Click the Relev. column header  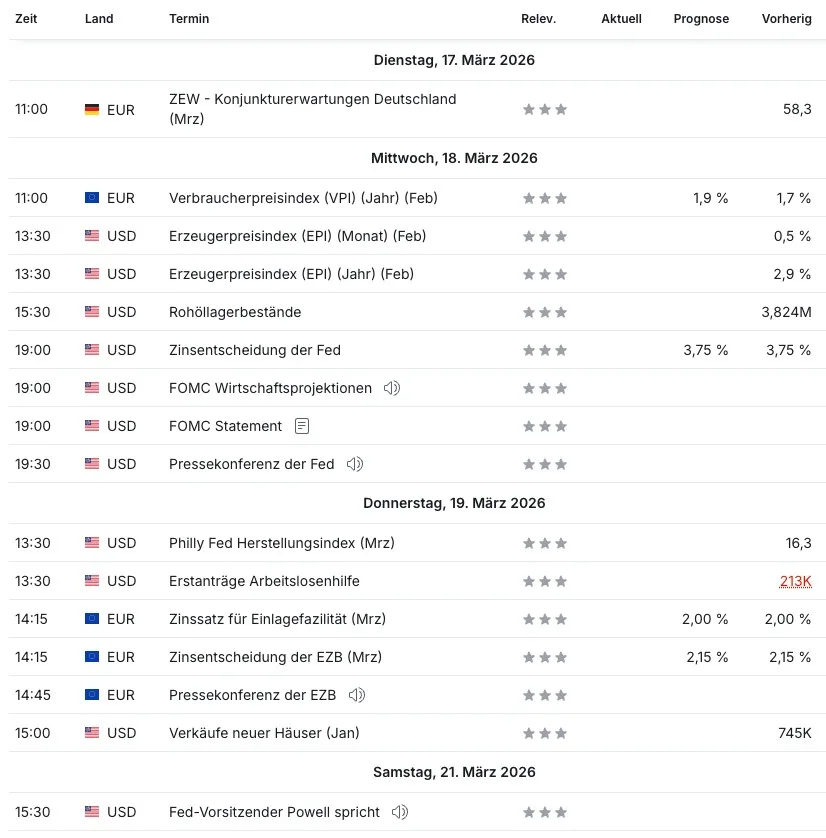click(x=539, y=19)
